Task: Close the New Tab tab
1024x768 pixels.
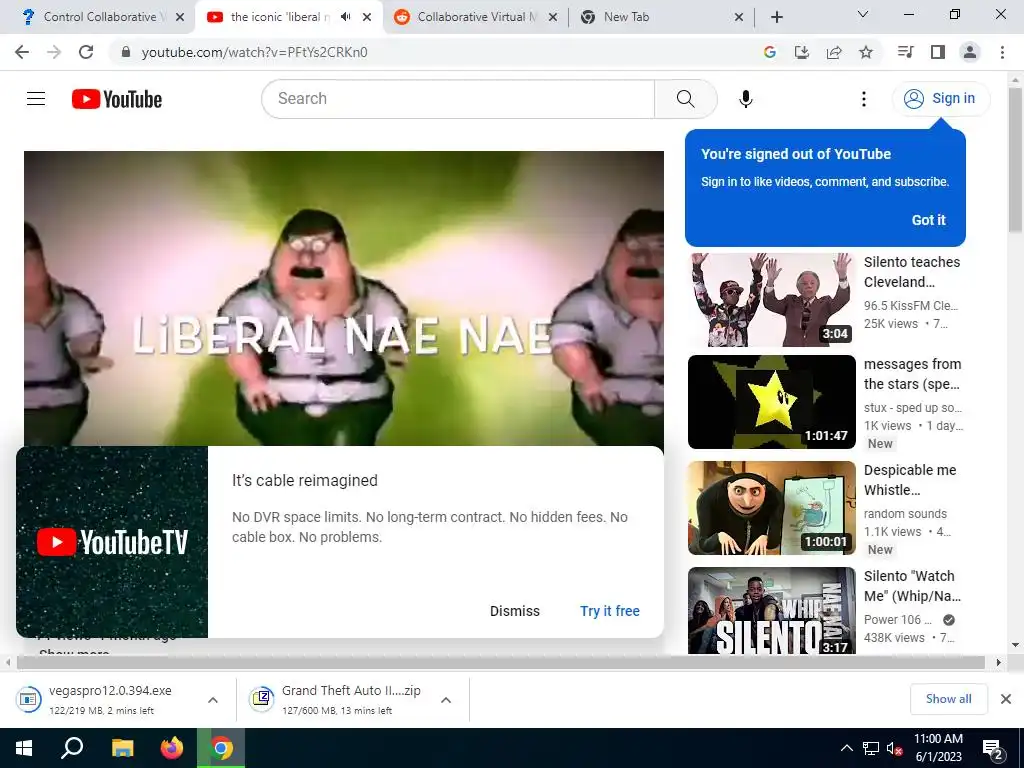Action: 739,17
